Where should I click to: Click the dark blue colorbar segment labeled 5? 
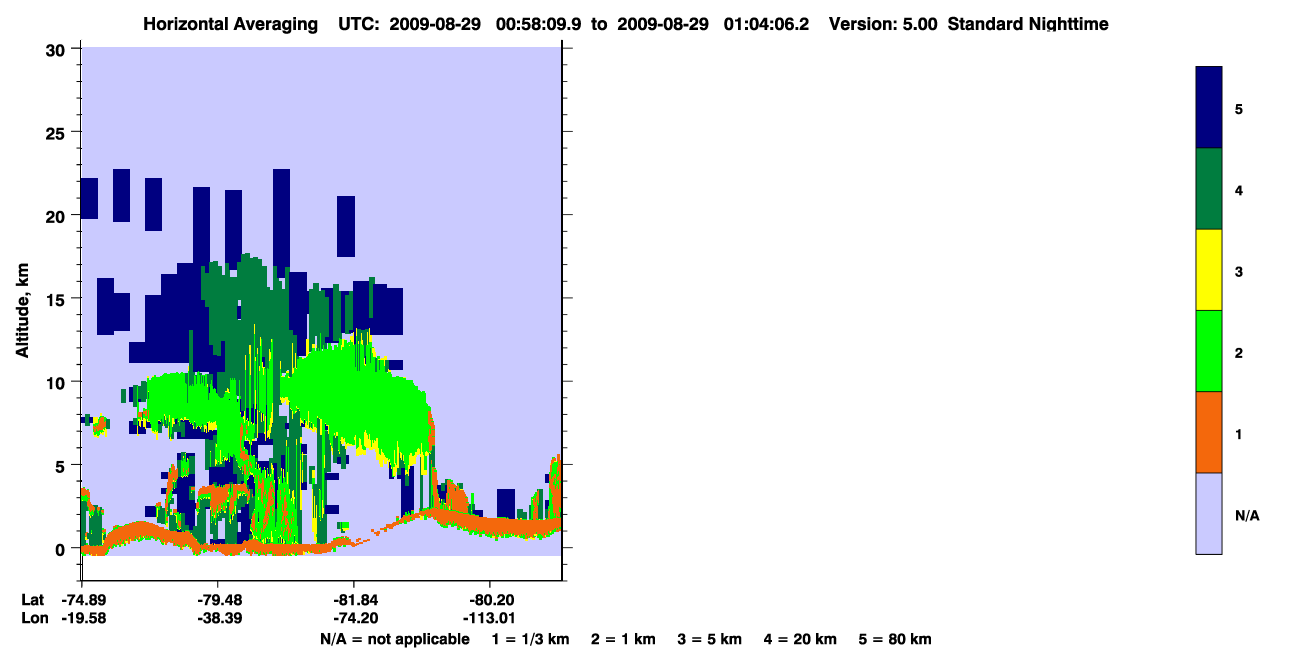pyautogui.click(x=1209, y=107)
